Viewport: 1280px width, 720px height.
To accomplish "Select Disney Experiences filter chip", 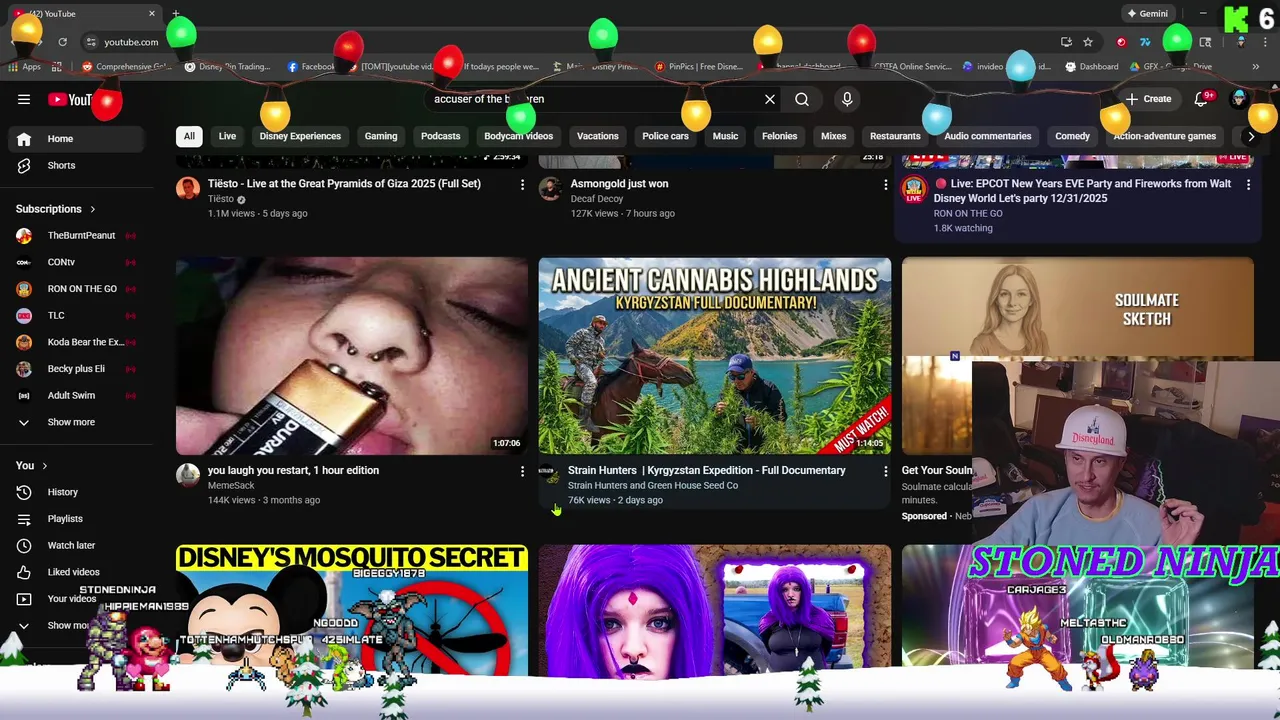I will coord(300,136).
